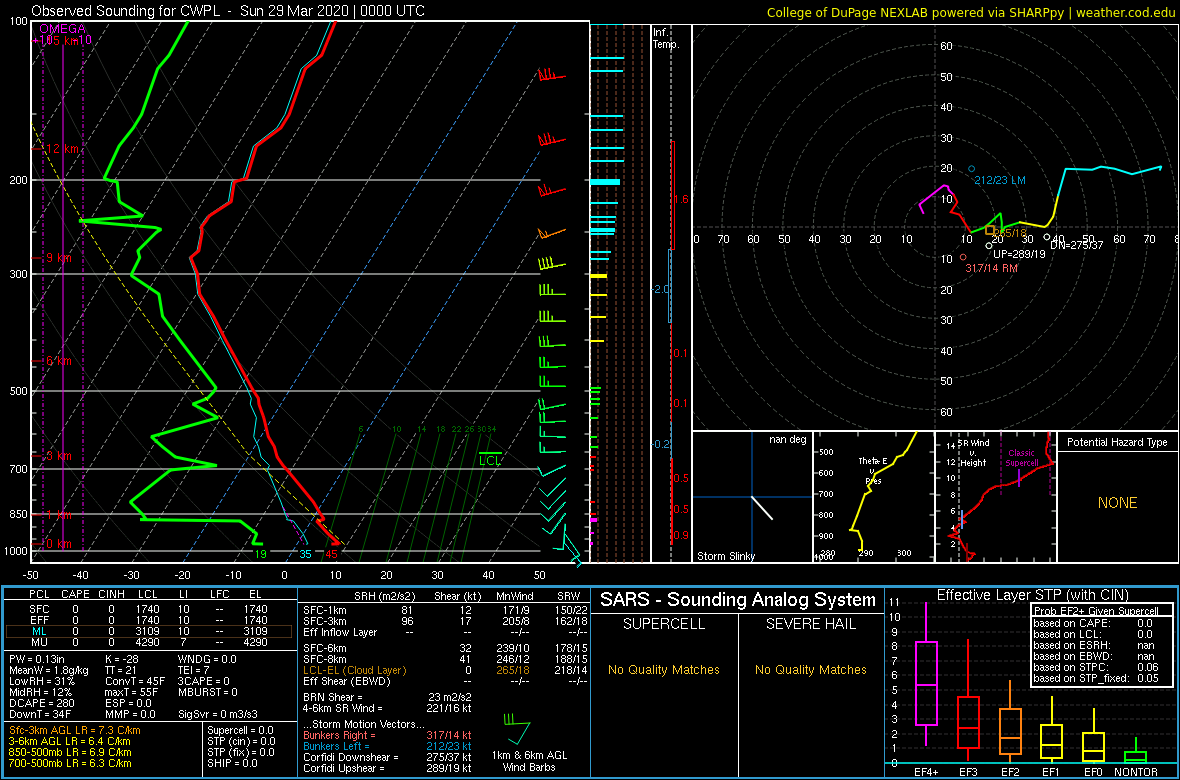
Task: Click the Classic Supercell label
Action: (1020, 458)
